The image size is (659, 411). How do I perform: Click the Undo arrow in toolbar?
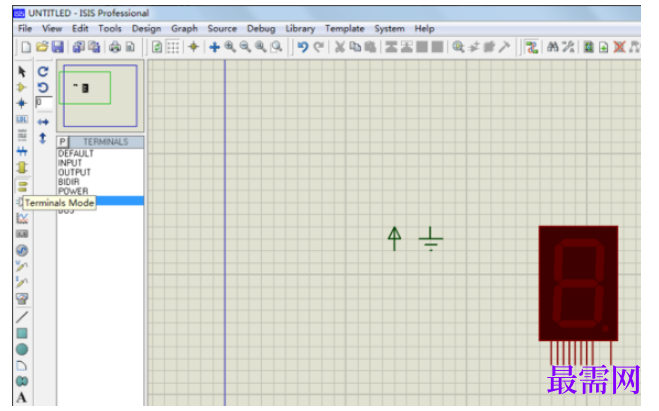(x=302, y=47)
